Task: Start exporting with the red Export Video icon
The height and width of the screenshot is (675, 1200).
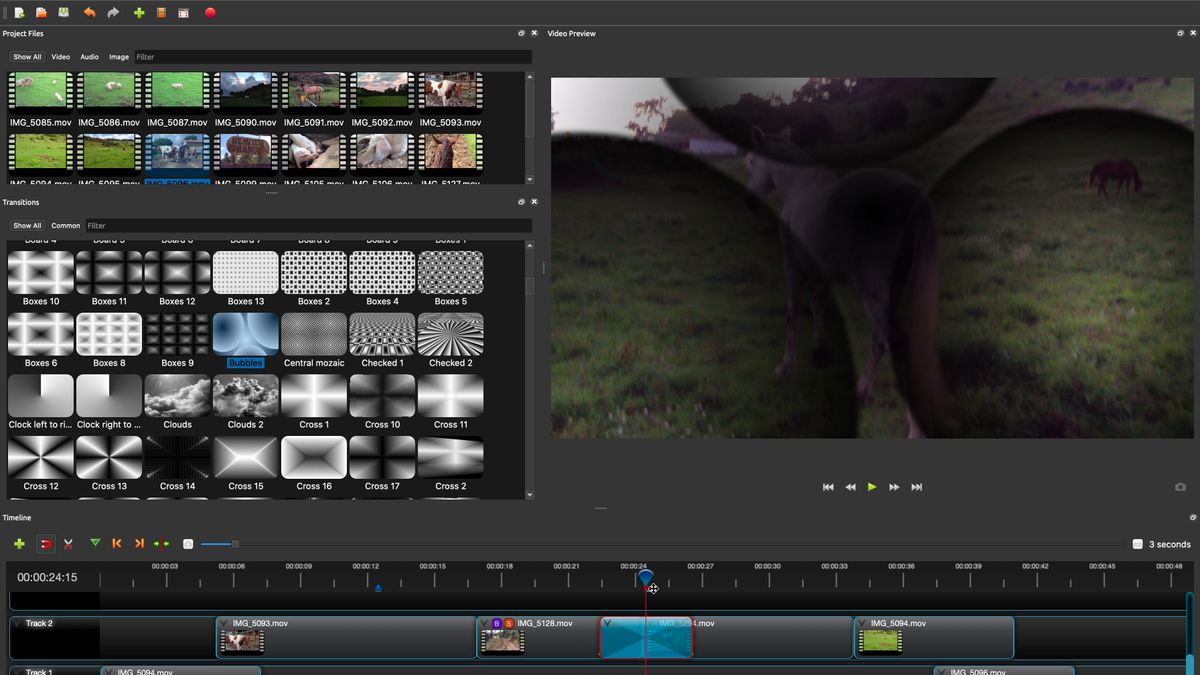Action: (208, 13)
